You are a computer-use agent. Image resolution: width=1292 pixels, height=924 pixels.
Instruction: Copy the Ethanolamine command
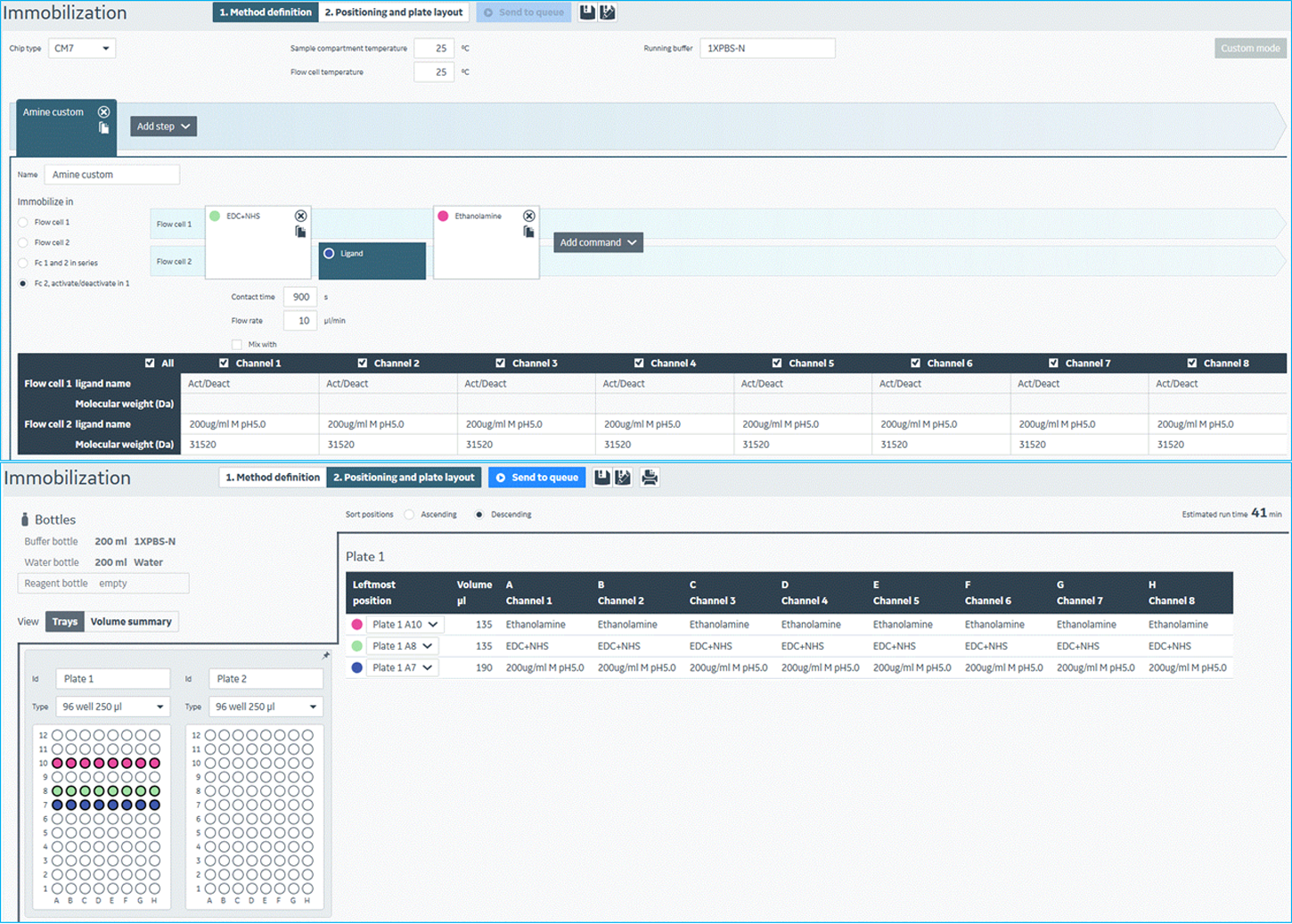[529, 233]
